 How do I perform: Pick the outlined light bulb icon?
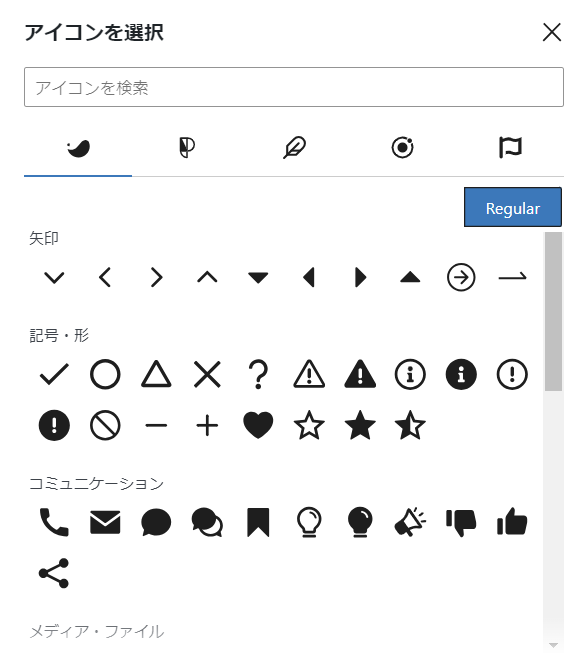[309, 522]
